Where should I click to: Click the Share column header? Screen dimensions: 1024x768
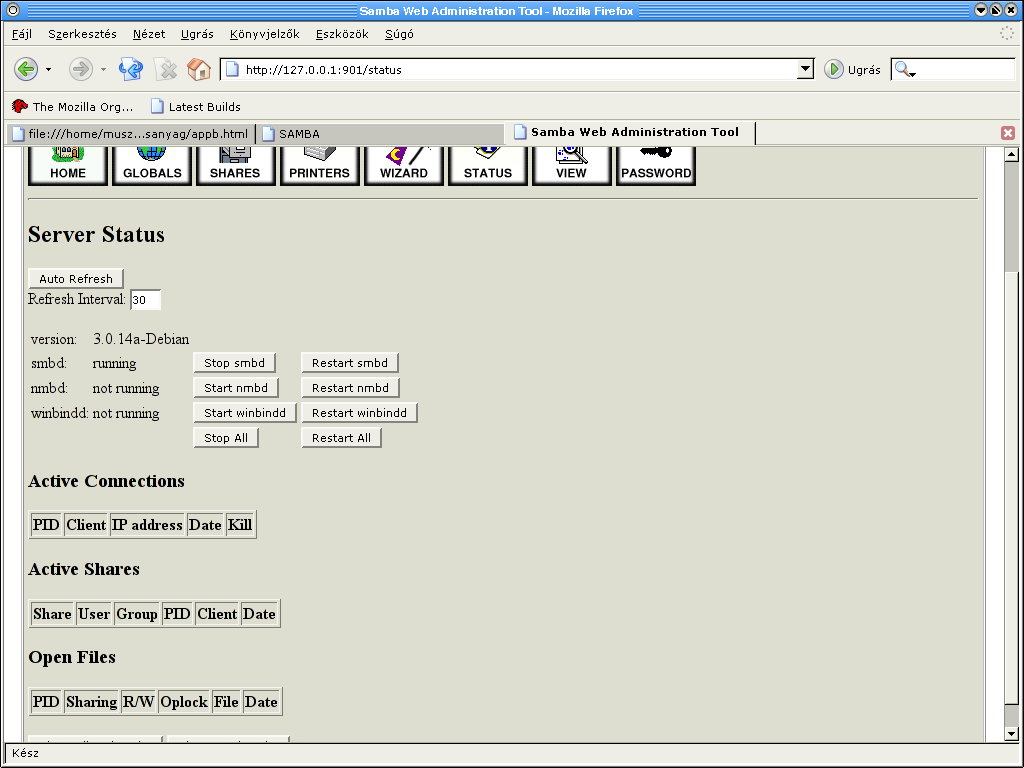tap(52, 614)
